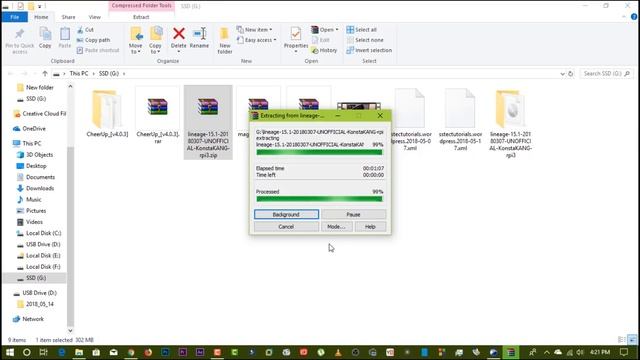
Task: Open Pictures in sidebar
Action: click(31, 211)
